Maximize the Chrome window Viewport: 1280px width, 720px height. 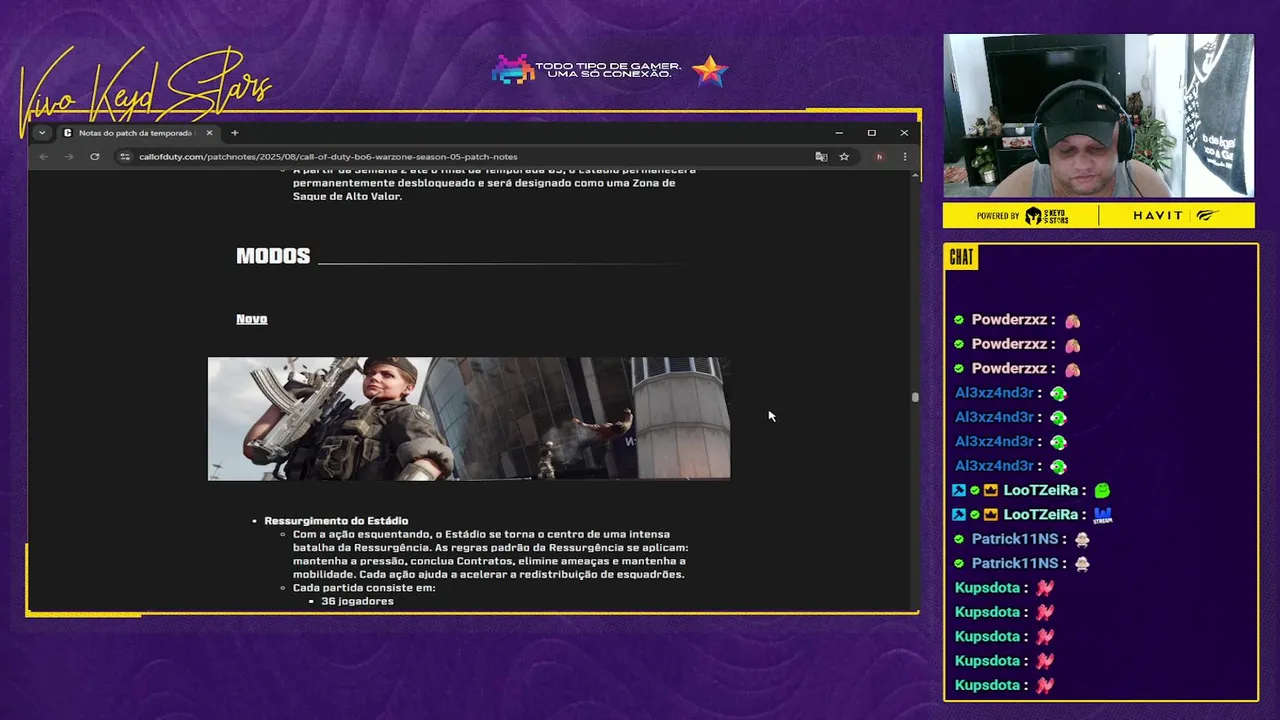coord(872,133)
